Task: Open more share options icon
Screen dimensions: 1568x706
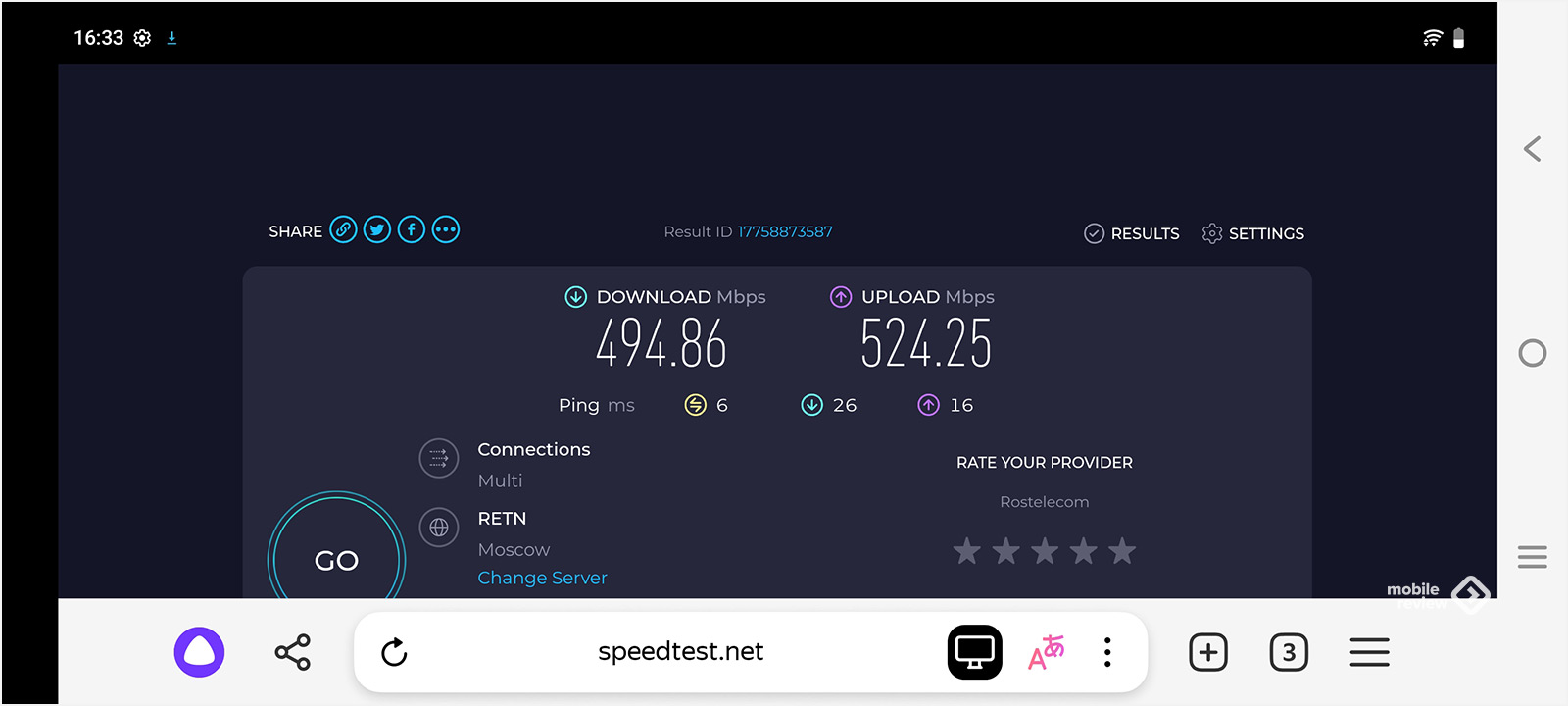Action: pos(446,229)
